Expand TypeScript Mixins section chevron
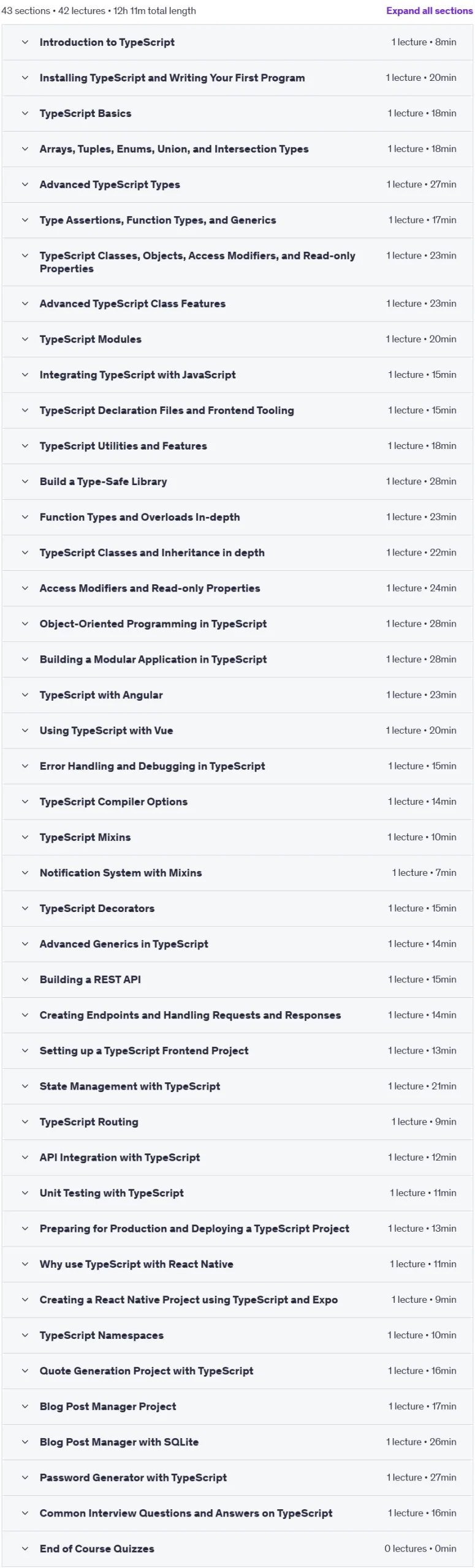Screen dimensions: 475x1568 [25, 837]
